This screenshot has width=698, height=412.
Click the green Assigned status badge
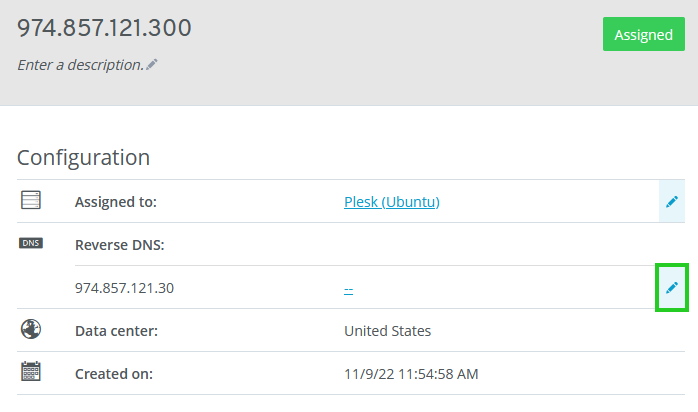point(643,34)
